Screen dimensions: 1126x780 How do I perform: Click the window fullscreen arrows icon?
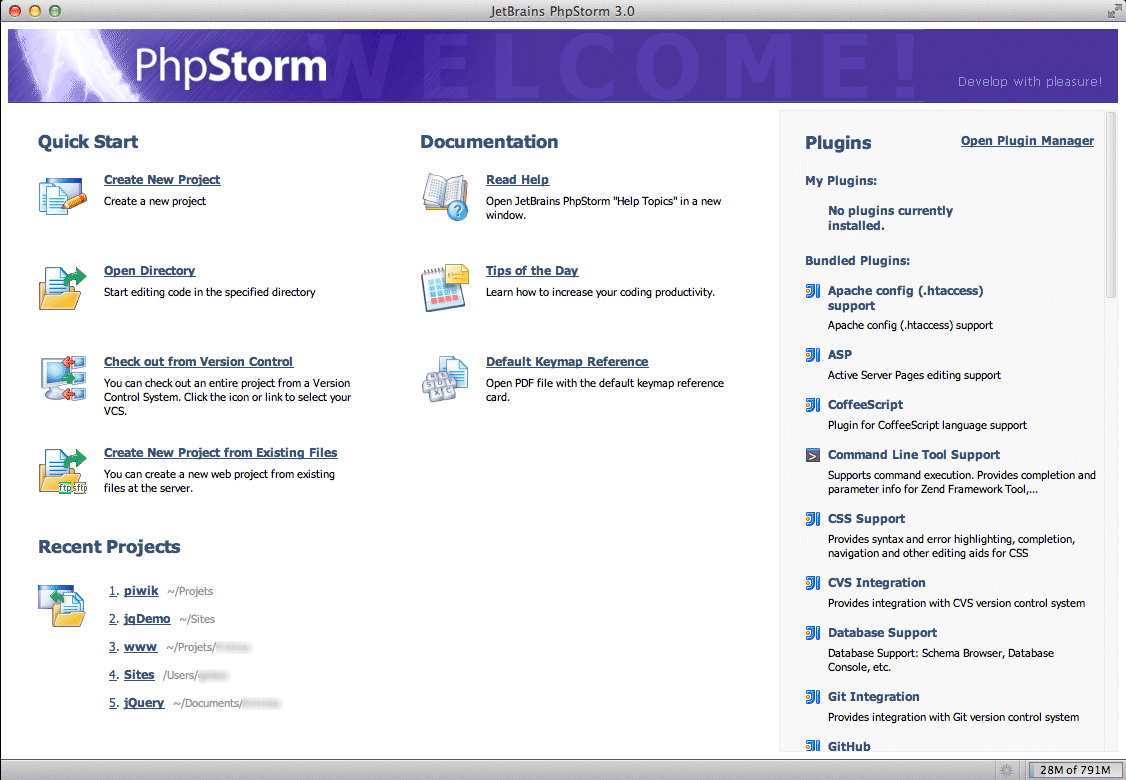(1113, 11)
